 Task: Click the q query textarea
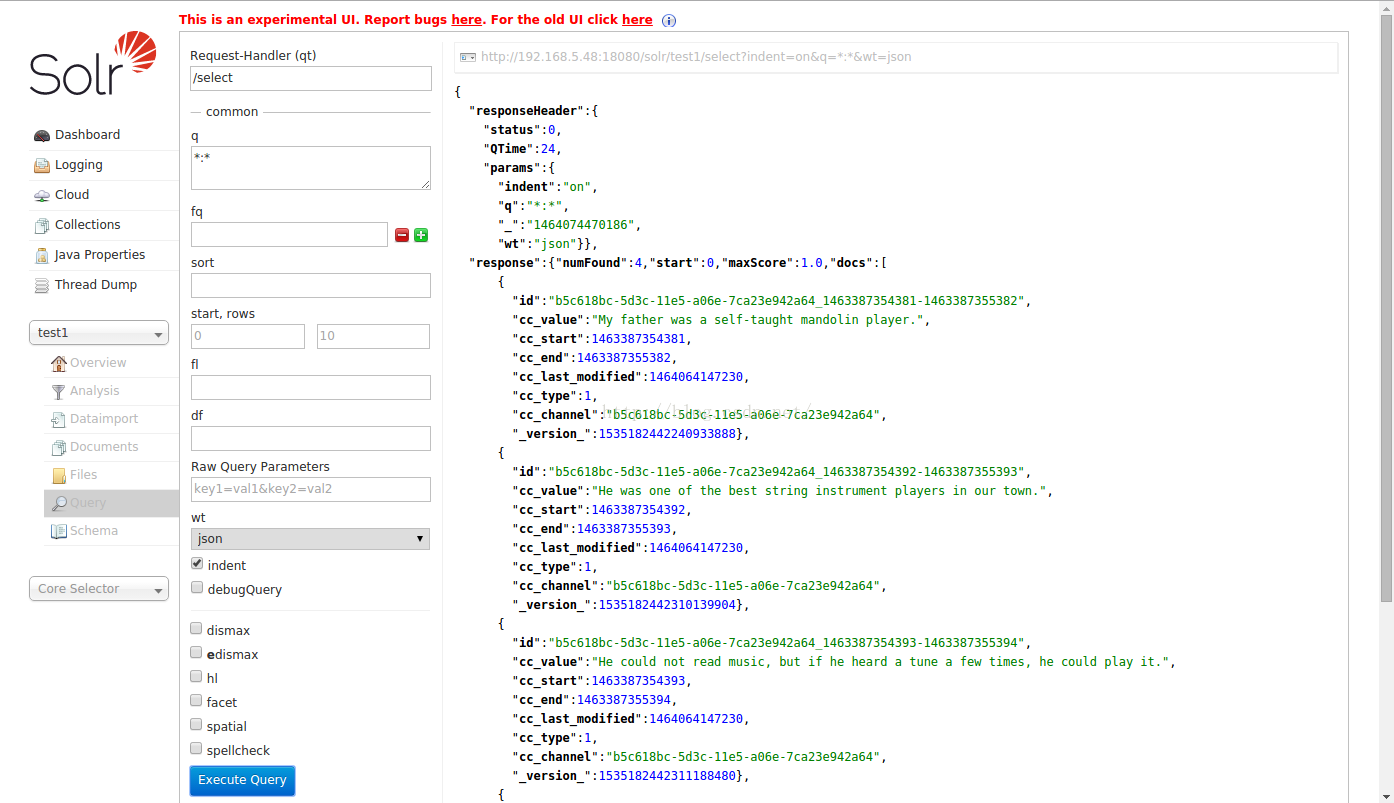pos(311,168)
